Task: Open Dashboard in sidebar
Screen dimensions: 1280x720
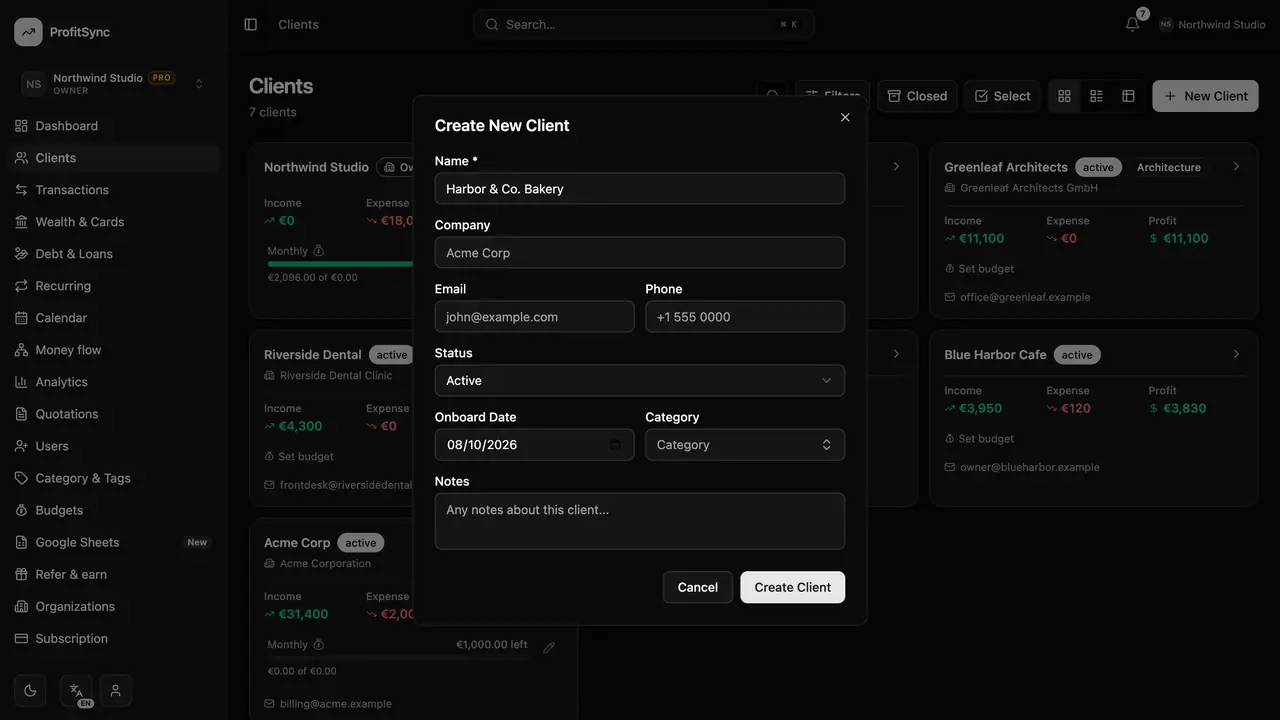Action: (x=114, y=126)
